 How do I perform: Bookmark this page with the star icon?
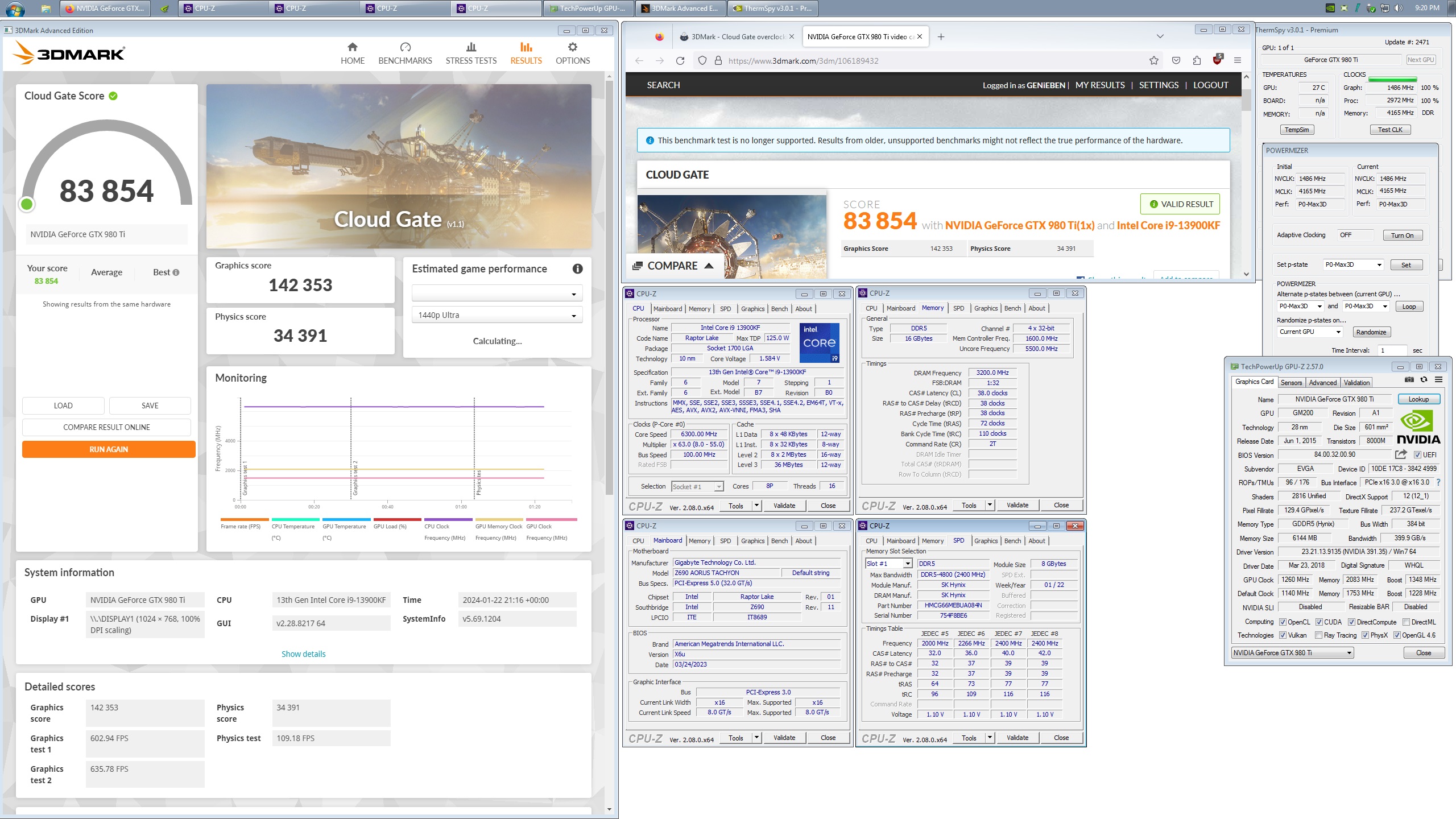pos(1153,60)
